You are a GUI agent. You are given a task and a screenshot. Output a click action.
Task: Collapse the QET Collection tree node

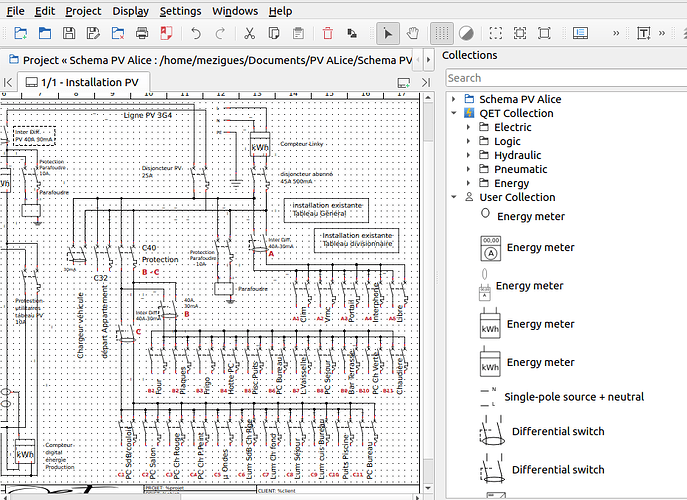click(454, 113)
